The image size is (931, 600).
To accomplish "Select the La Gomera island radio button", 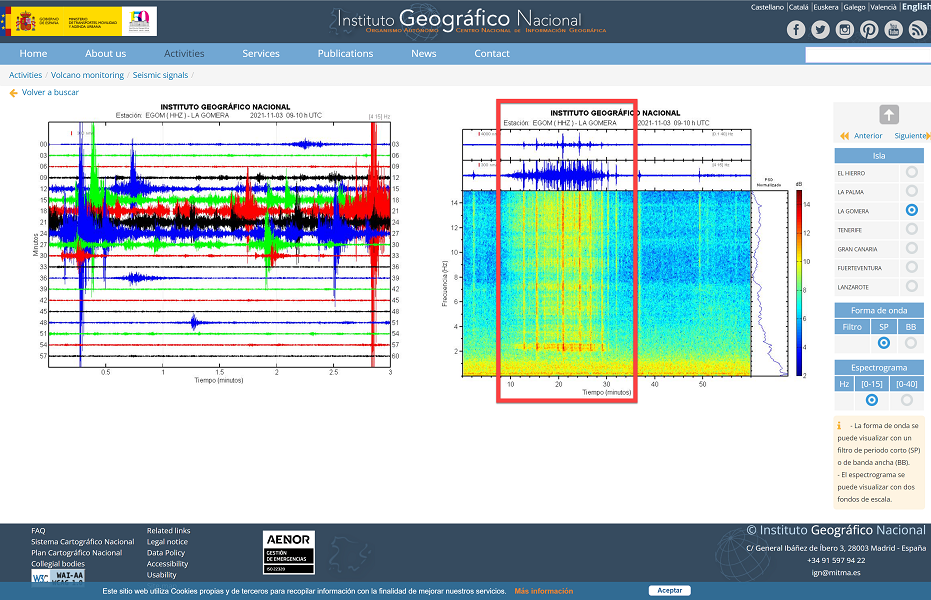I will [911, 210].
